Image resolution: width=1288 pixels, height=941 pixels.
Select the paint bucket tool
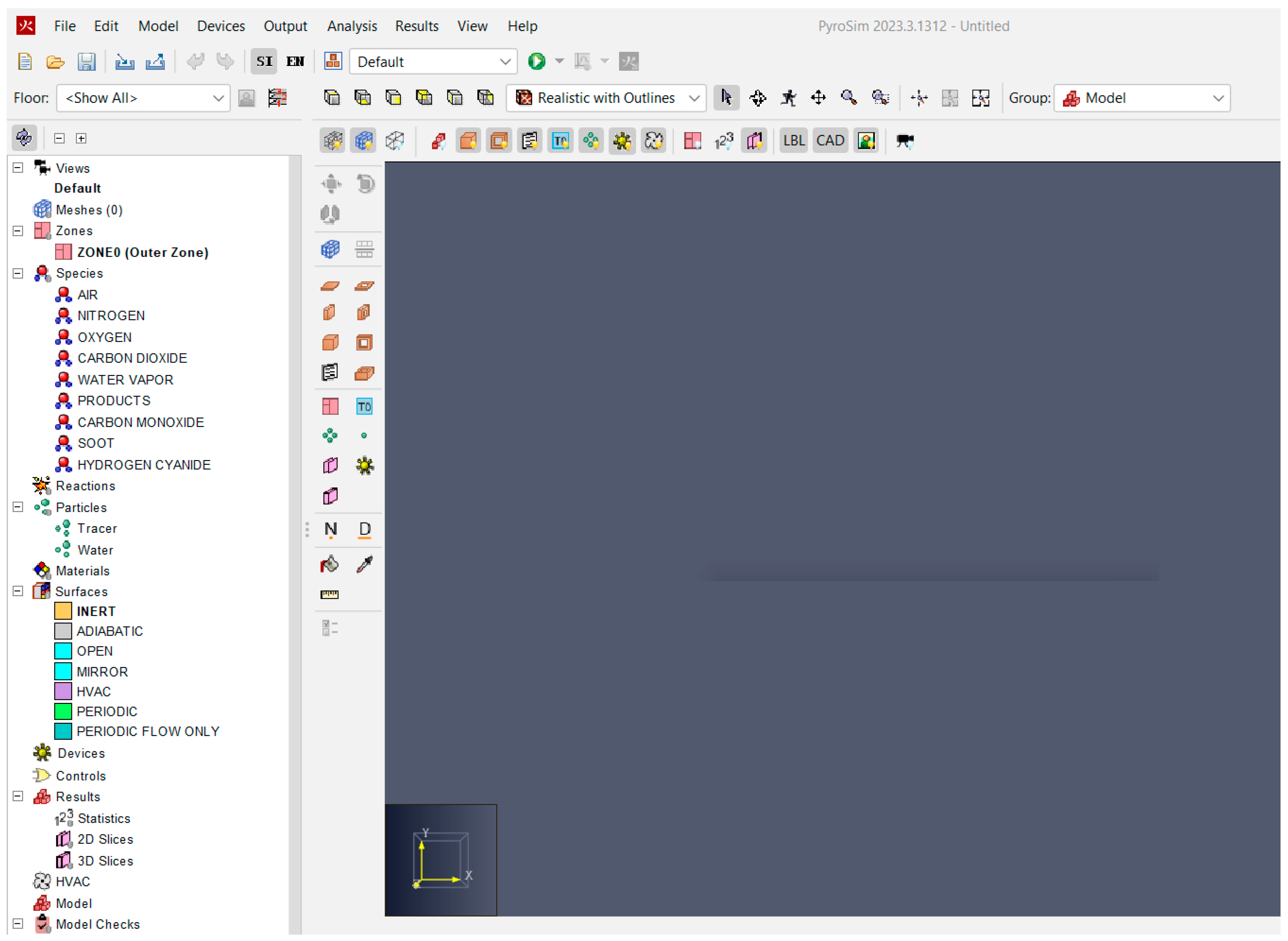(x=330, y=565)
